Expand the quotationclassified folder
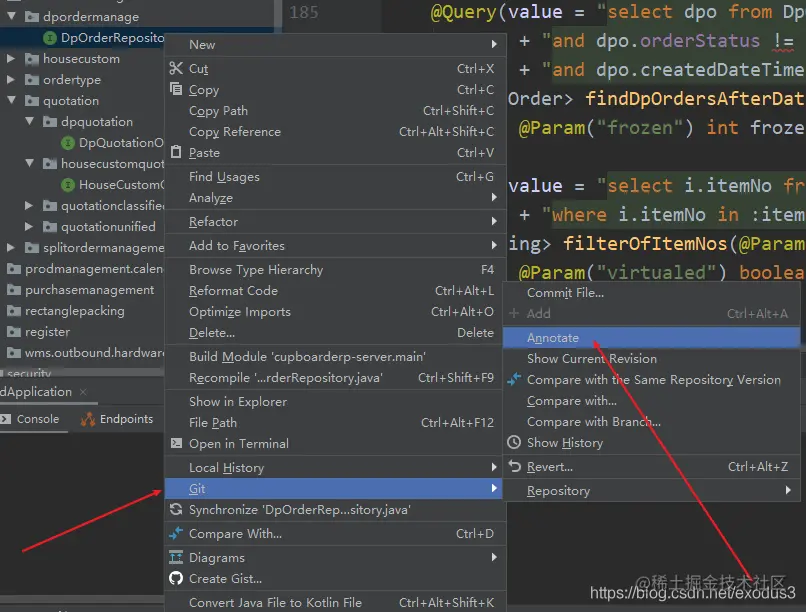Screen dimensions: 806x612 pos(29,206)
